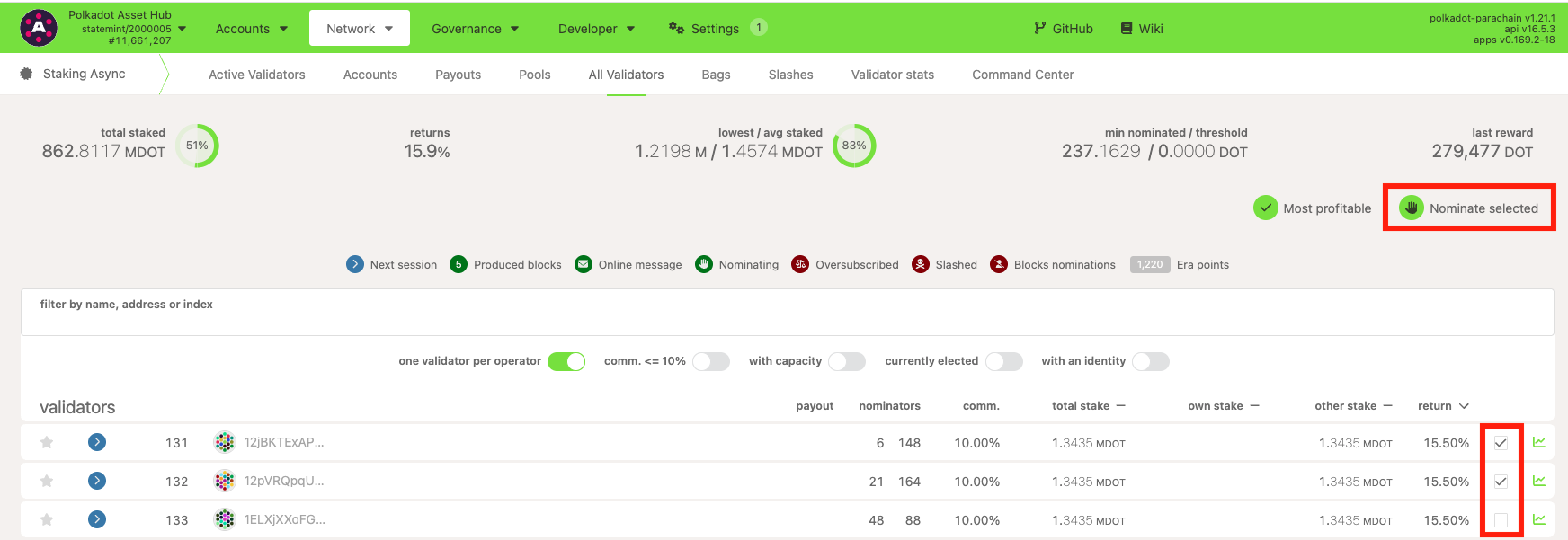The height and width of the screenshot is (540, 1568).
Task: Open the stats chart for validator 133
Action: coord(1539,519)
